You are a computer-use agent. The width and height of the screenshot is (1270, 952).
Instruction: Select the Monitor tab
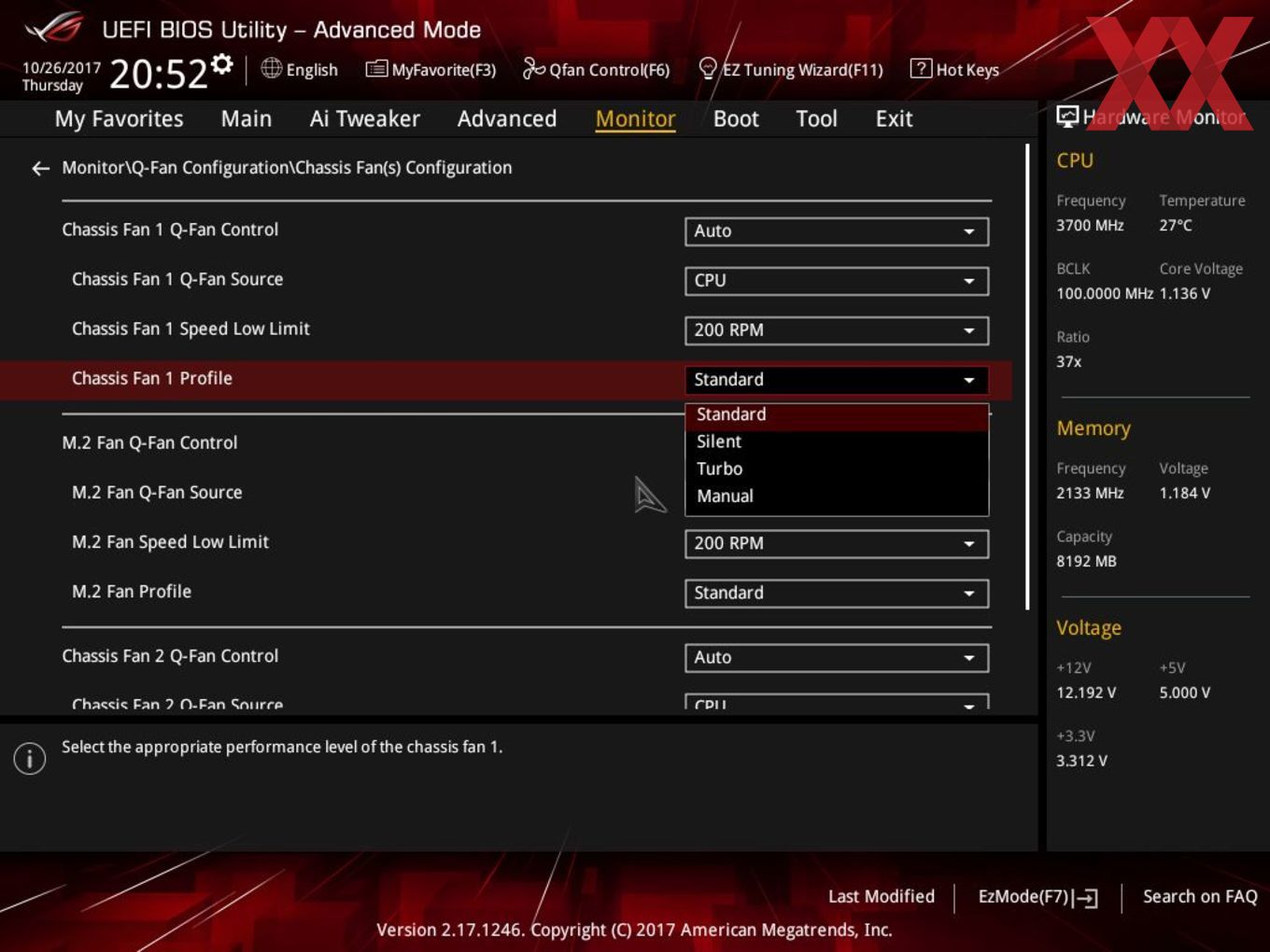(x=635, y=119)
